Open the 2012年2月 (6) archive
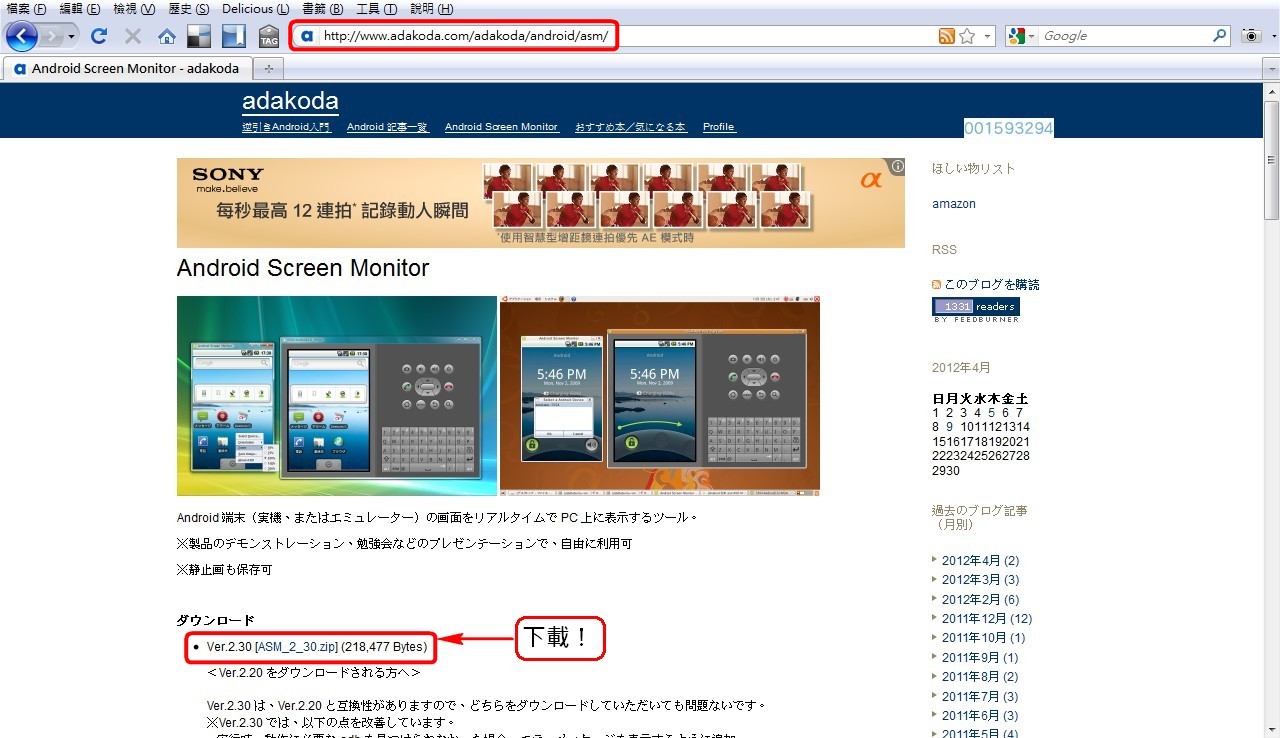 point(981,600)
